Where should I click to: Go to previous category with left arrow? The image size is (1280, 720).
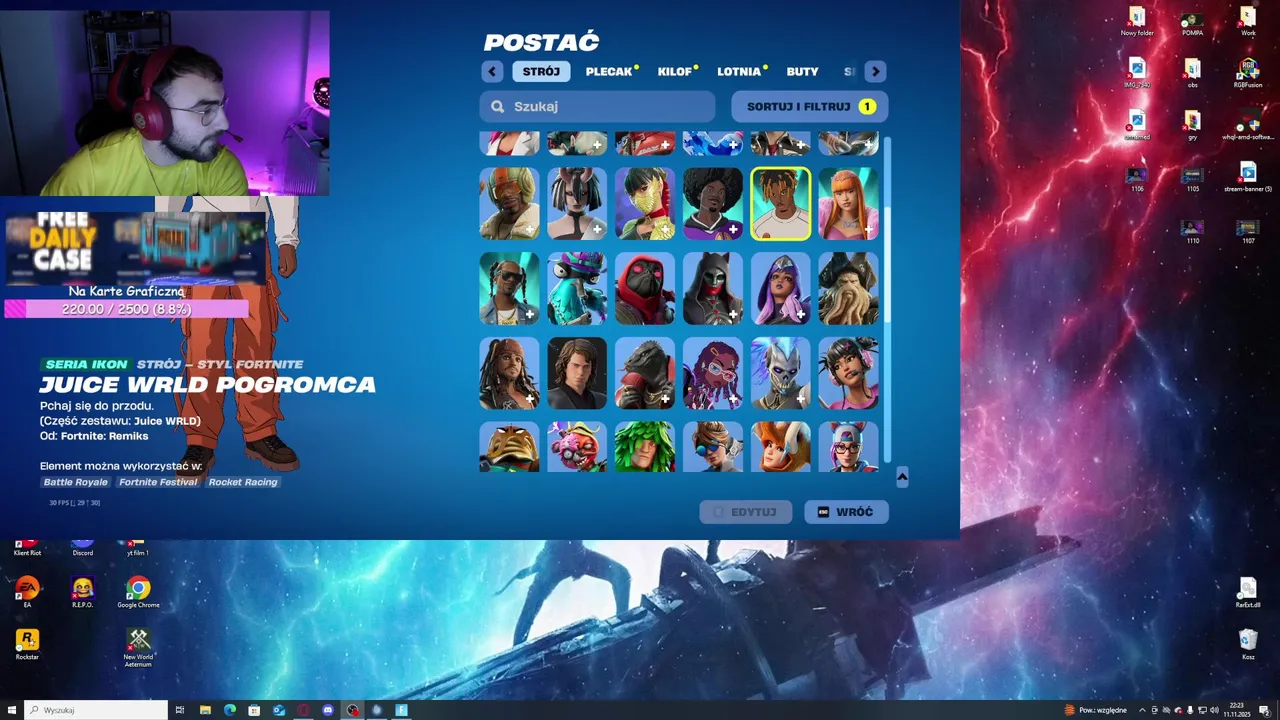[x=492, y=71]
